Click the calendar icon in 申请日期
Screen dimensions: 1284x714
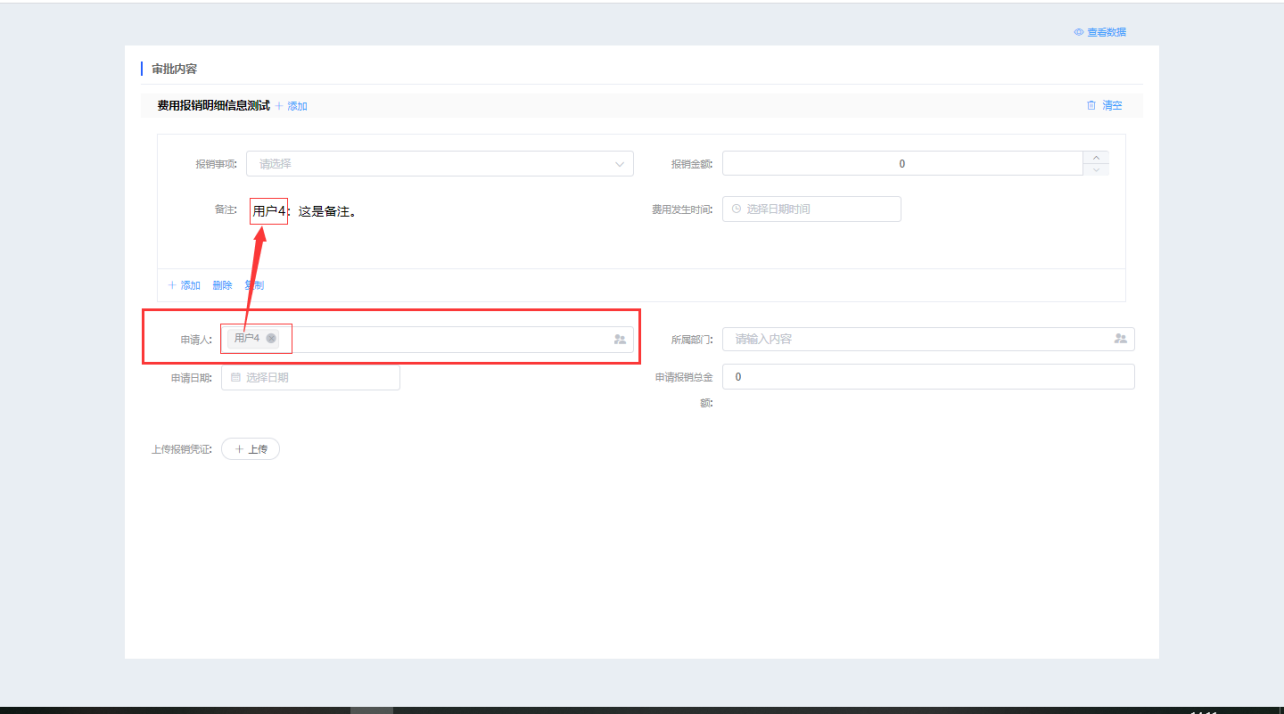[236, 377]
